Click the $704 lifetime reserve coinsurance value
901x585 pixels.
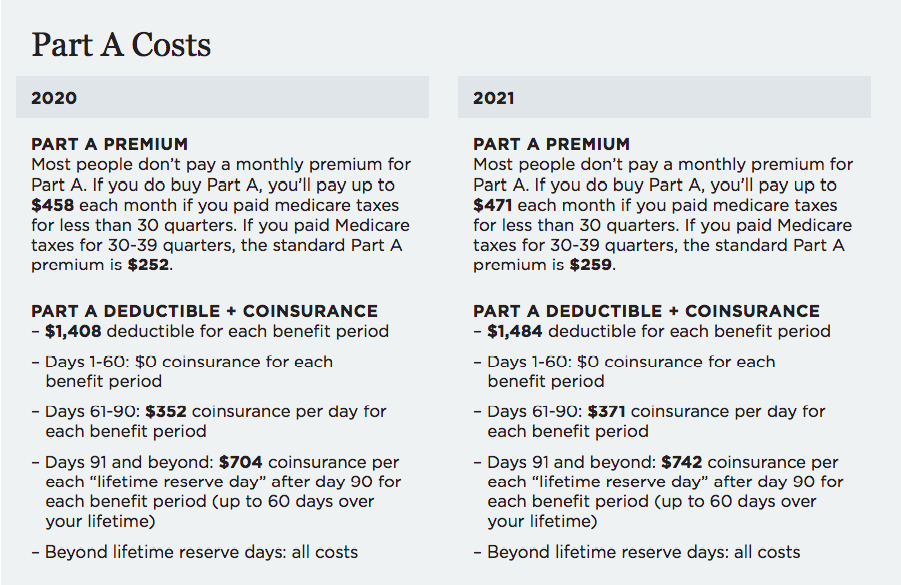pyautogui.click(x=241, y=462)
